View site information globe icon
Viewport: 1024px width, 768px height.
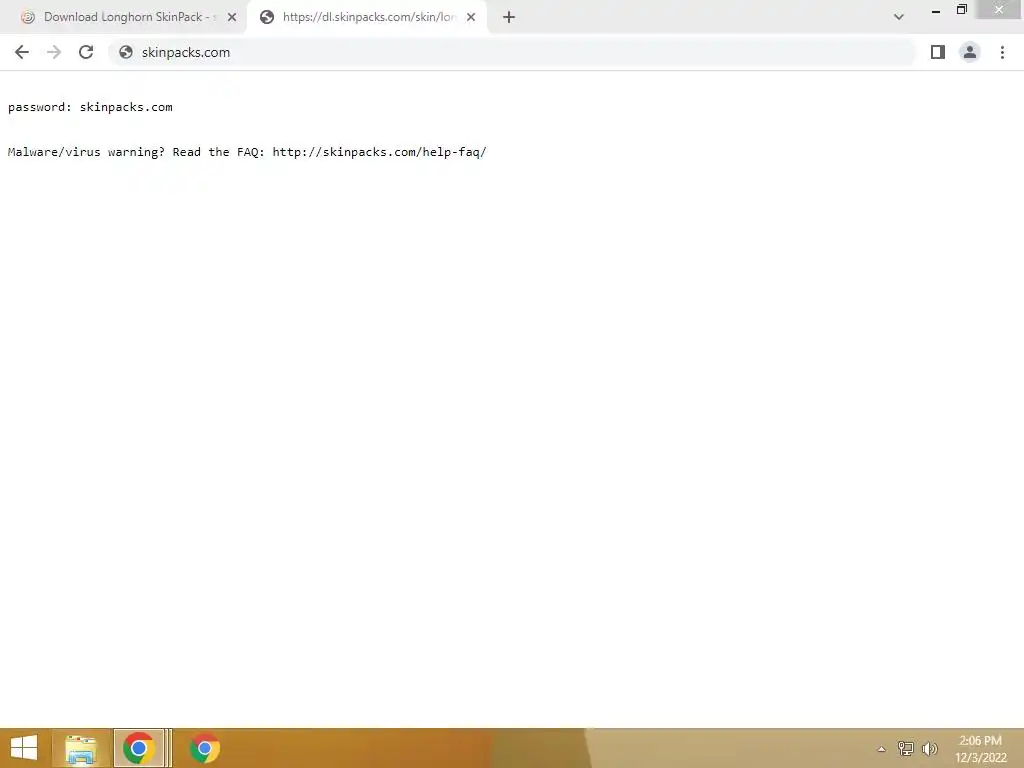click(126, 52)
